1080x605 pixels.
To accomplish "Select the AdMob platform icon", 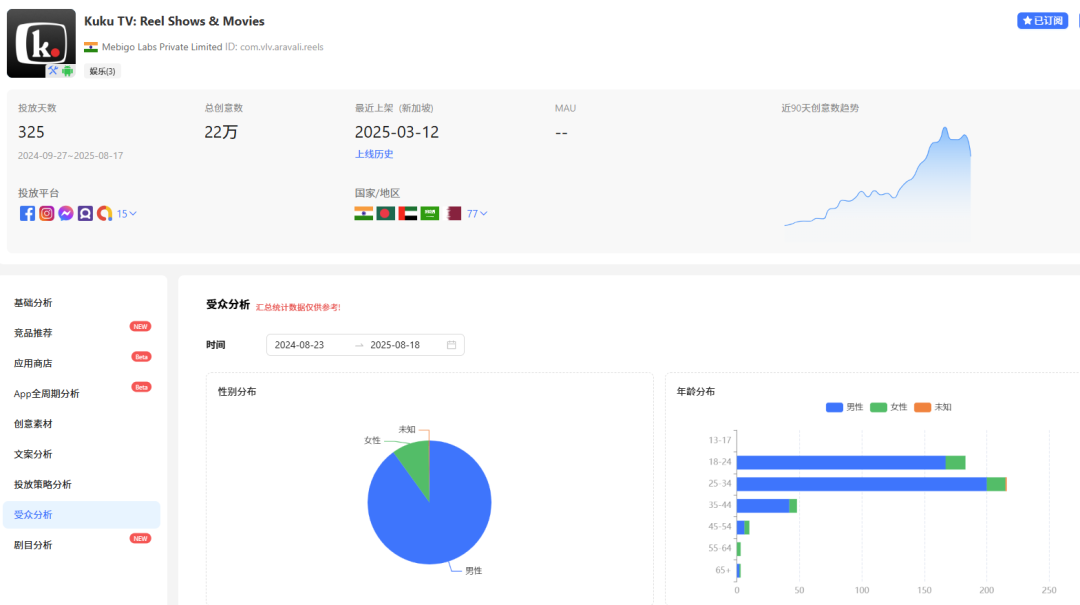I will pos(104,214).
